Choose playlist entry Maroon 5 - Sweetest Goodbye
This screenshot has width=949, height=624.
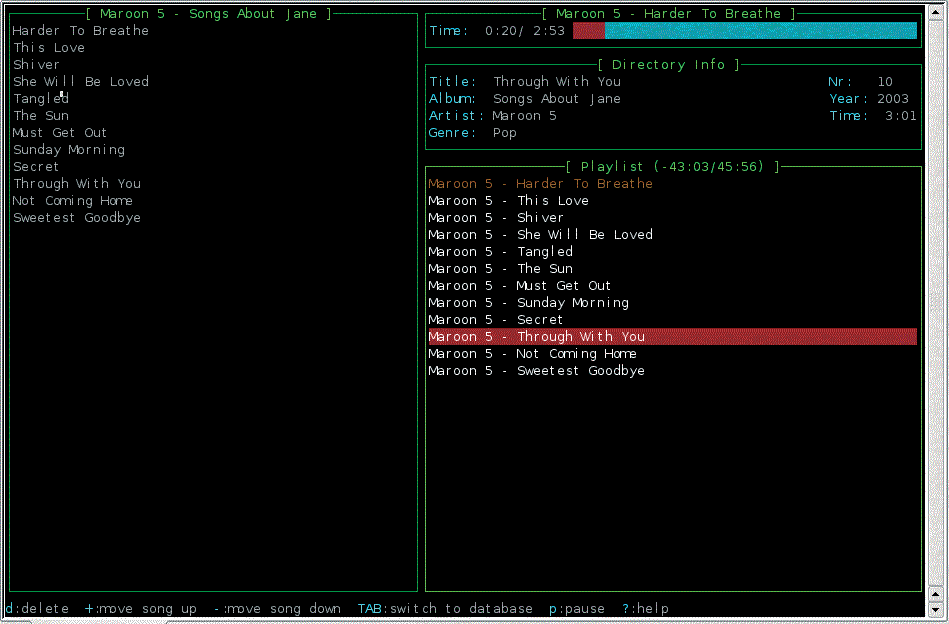tap(536, 370)
